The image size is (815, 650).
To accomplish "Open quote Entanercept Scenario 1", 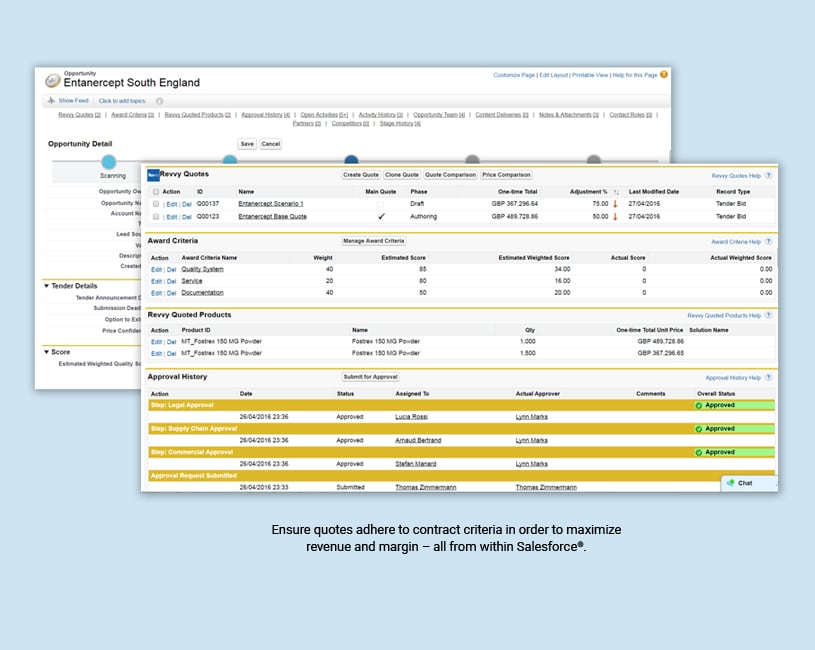I will [271, 204].
